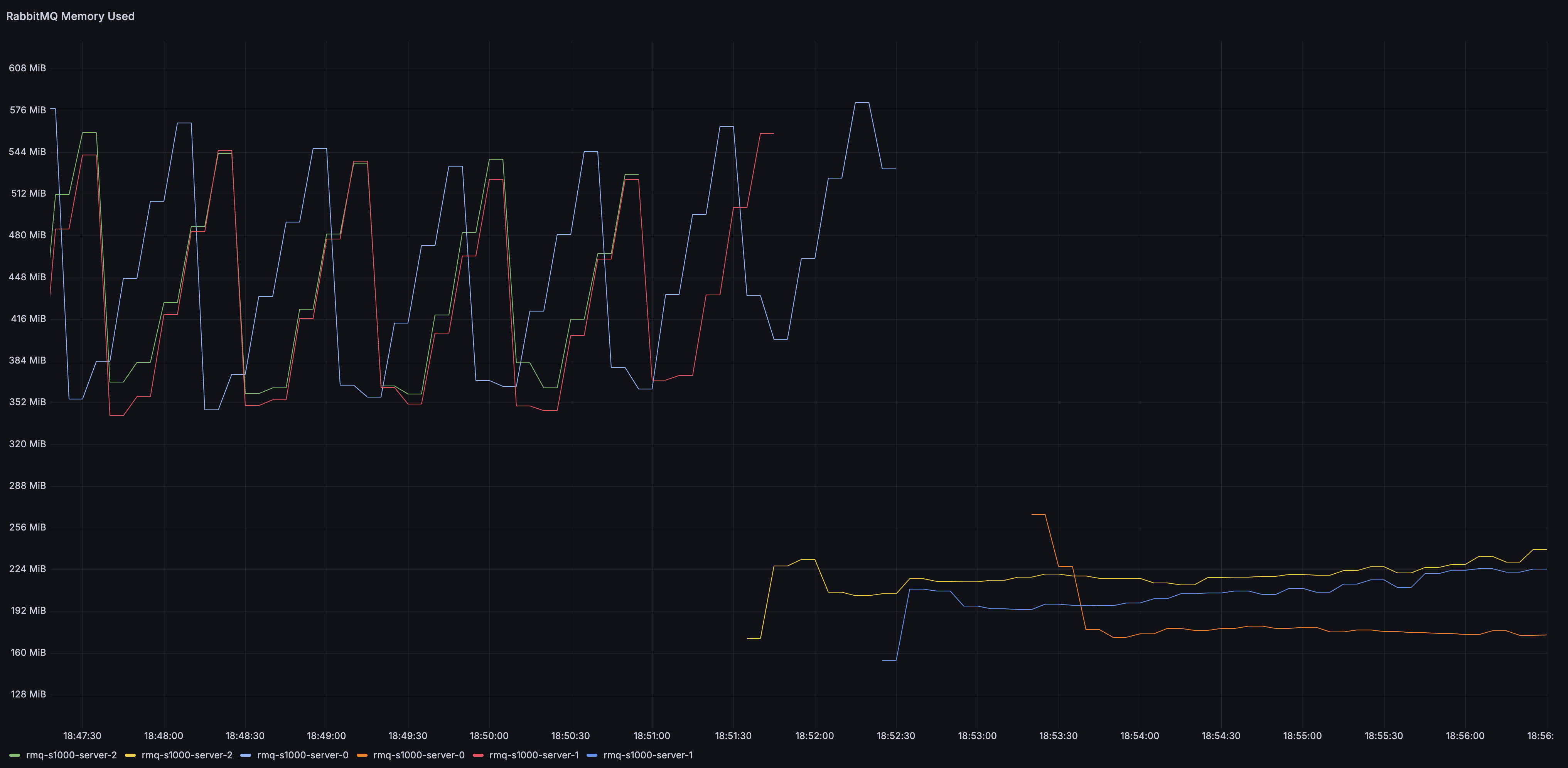Viewport: 1568px width, 768px height.
Task: Toggle visibility of the green rmq-s1000-server-2 series
Action: pos(71,755)
